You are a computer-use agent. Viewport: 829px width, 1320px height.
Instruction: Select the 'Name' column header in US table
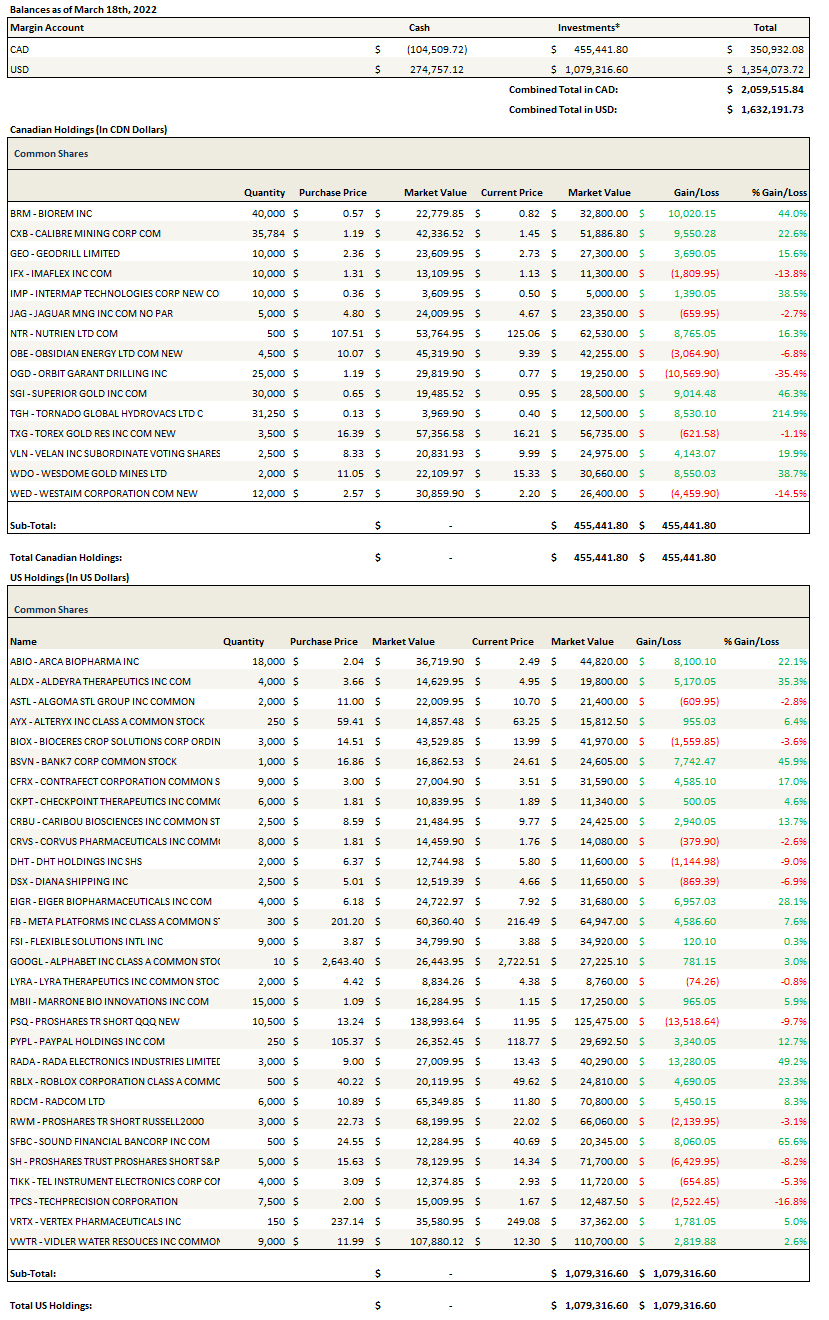pos(23,641)
